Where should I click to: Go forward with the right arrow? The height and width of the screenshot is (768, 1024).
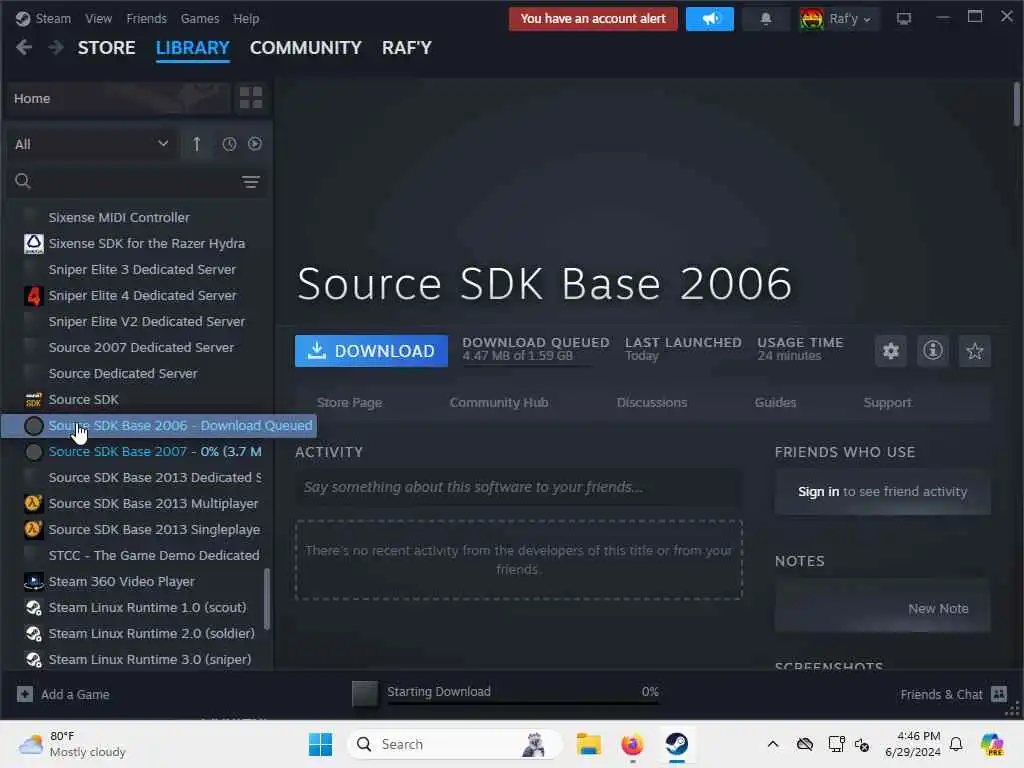(x=57, y=48)
